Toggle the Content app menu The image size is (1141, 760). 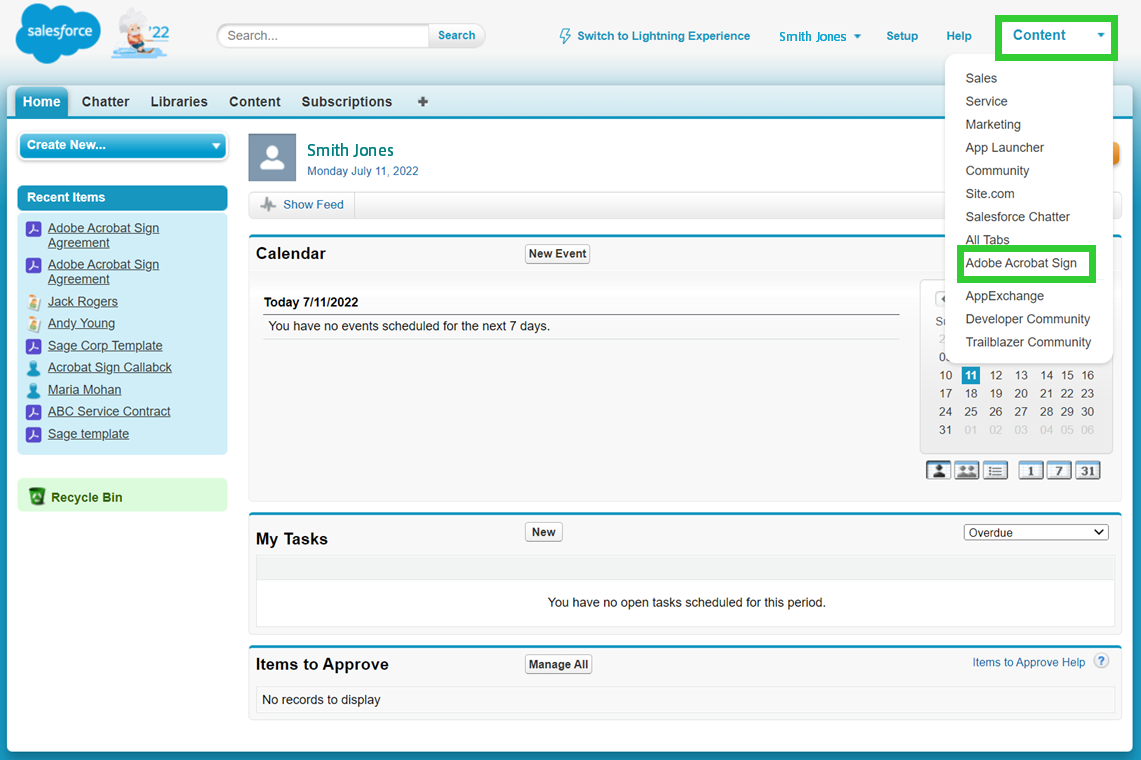tap(1056, 36)
